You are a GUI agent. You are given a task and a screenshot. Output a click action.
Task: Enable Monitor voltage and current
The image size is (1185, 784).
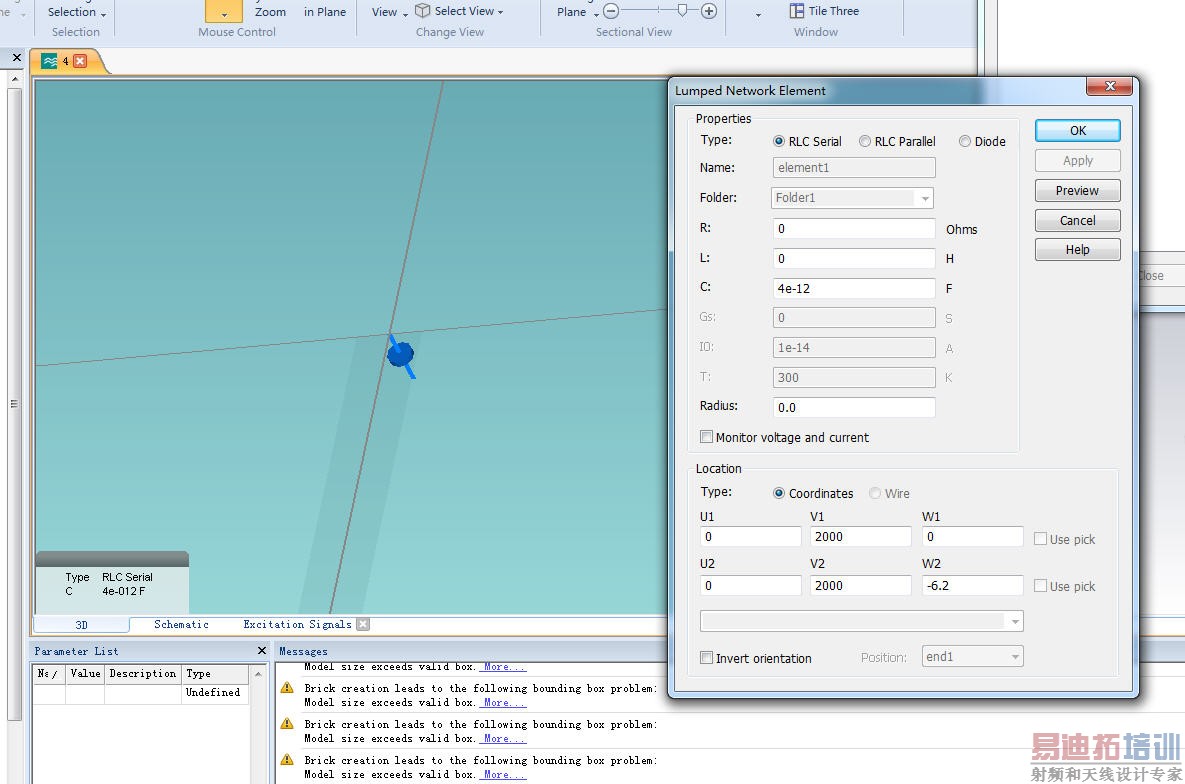pos(707,437)
